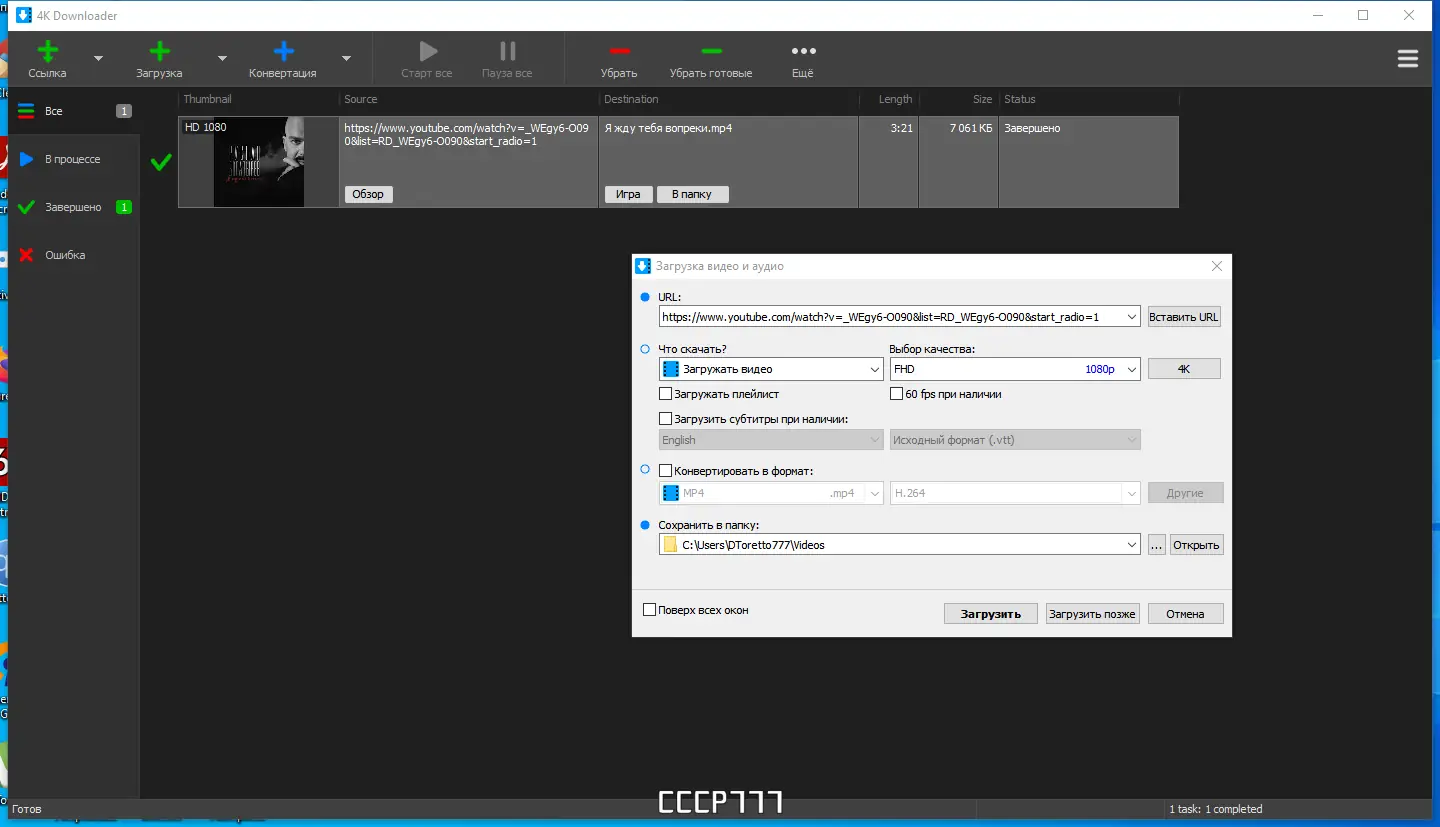Click the В папку button

pos(692,194)
